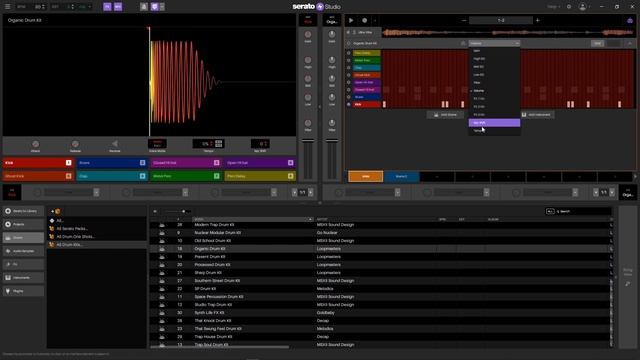Click the purple shield toolbar icon
640x360 pixels.
[x=155, y=7]
